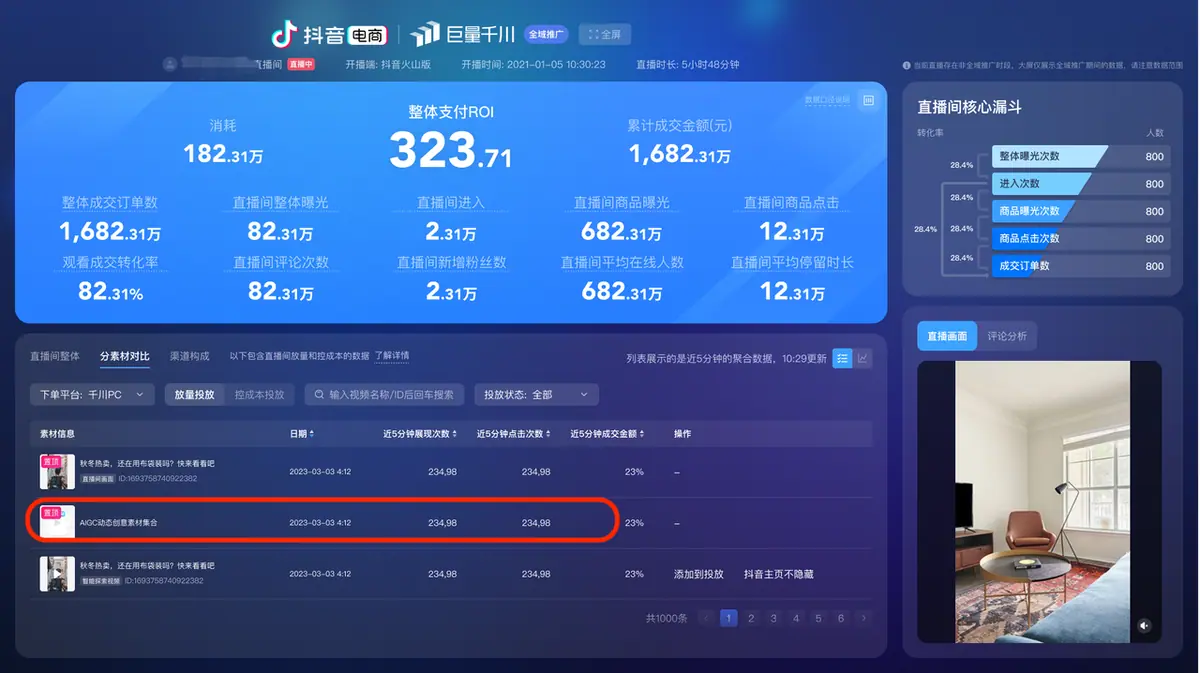Click 添加到投放 in third row
This screenshot has width=1200, height=673.
699,574
